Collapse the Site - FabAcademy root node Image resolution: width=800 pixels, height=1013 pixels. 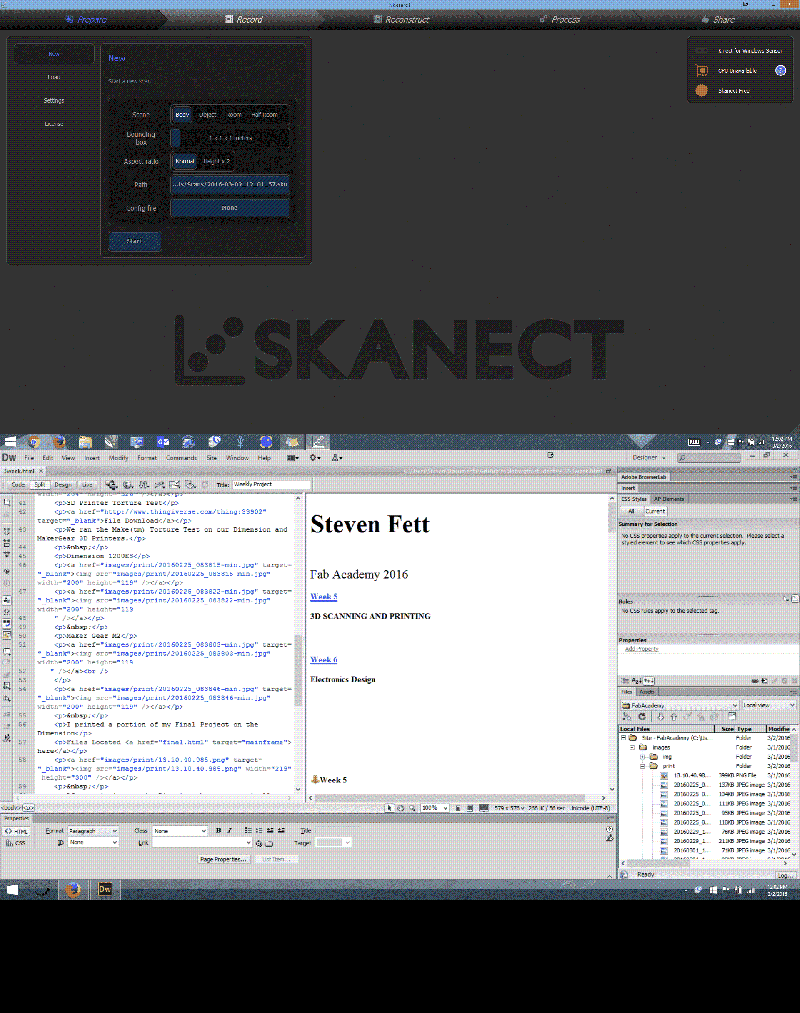pos(624,737)
